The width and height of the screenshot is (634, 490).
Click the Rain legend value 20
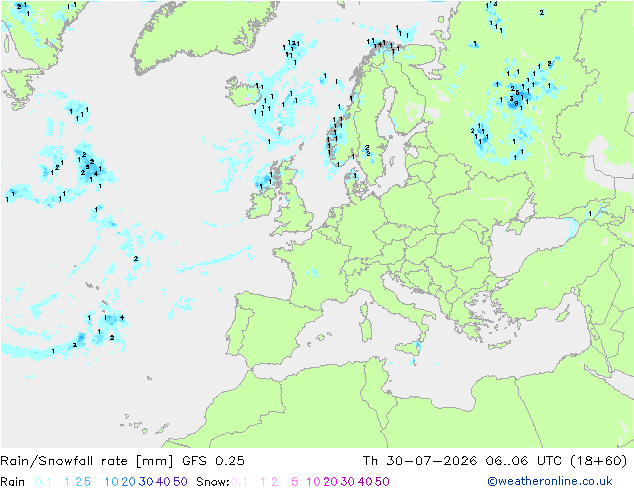pyautogui.click(x=129, y=482)
